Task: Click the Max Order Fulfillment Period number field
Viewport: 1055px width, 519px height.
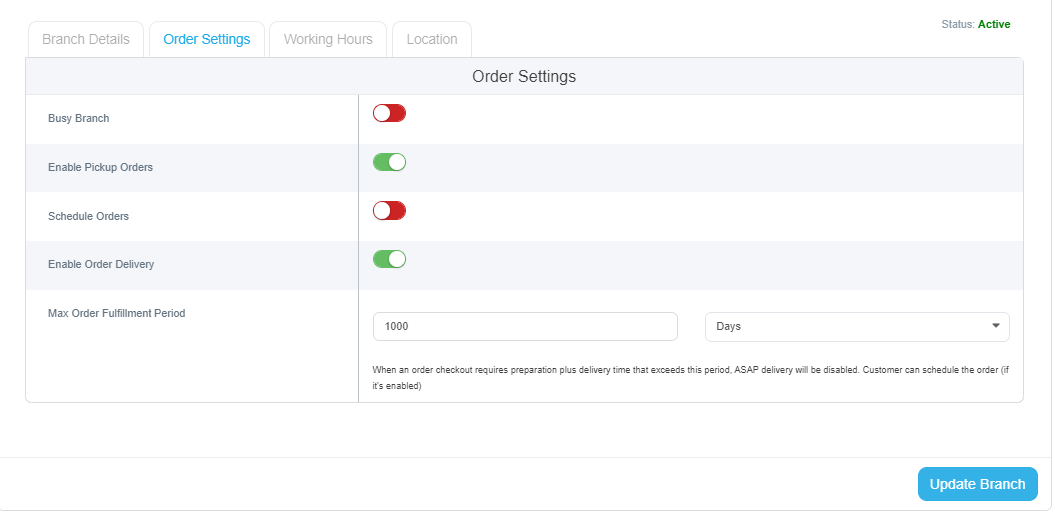Action: [525, 326]
